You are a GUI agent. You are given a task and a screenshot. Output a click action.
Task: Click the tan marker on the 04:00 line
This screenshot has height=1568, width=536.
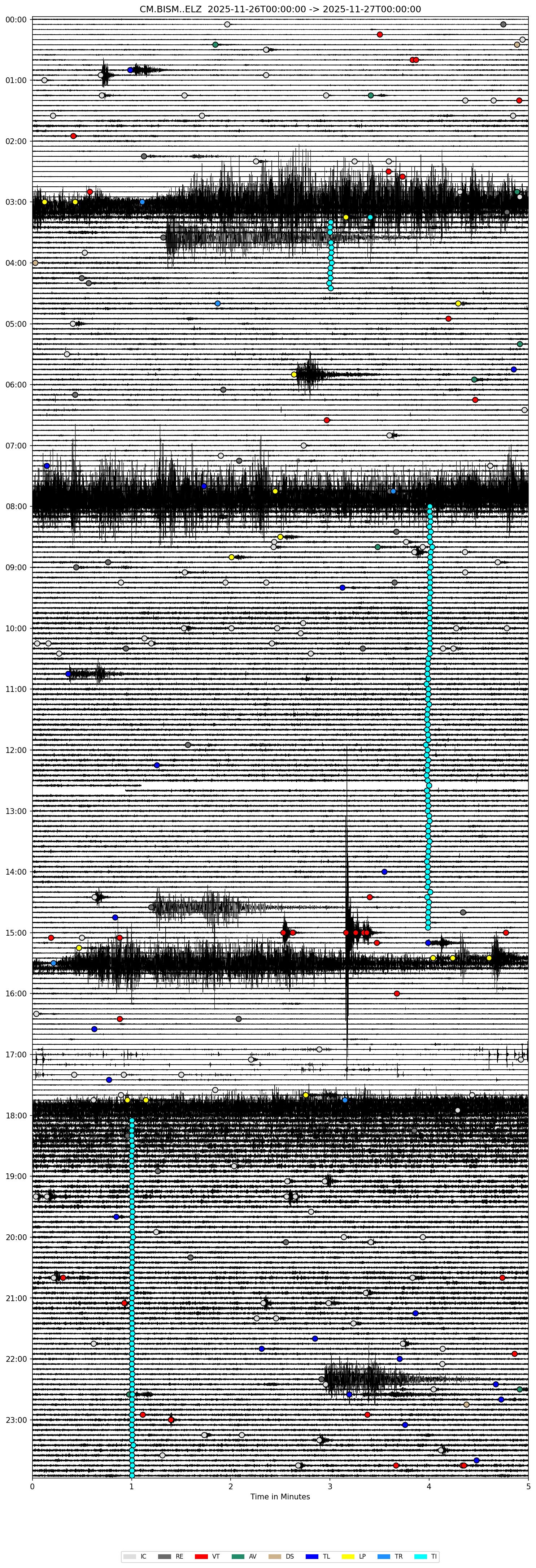[x=35, y=263]
